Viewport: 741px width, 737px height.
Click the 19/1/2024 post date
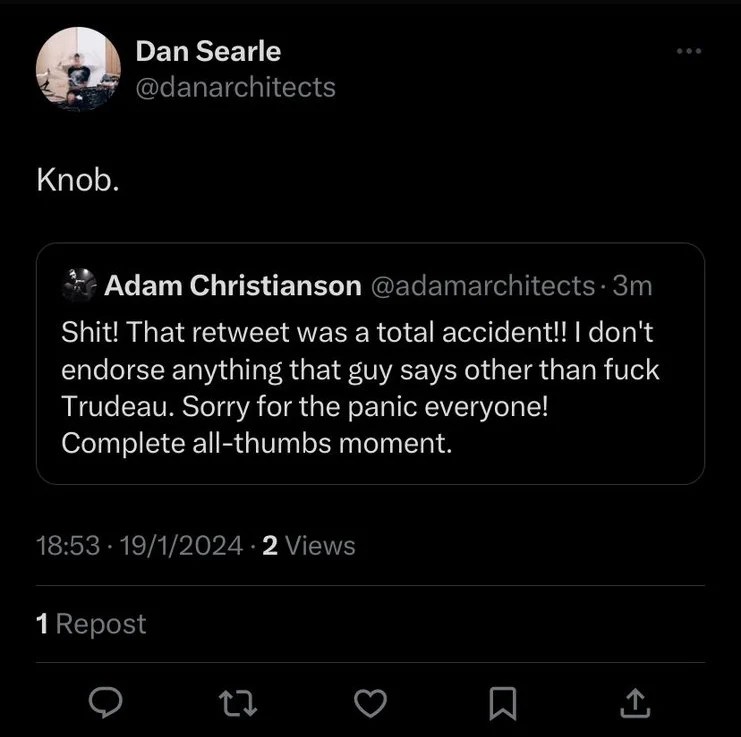[x=181, y=545]
